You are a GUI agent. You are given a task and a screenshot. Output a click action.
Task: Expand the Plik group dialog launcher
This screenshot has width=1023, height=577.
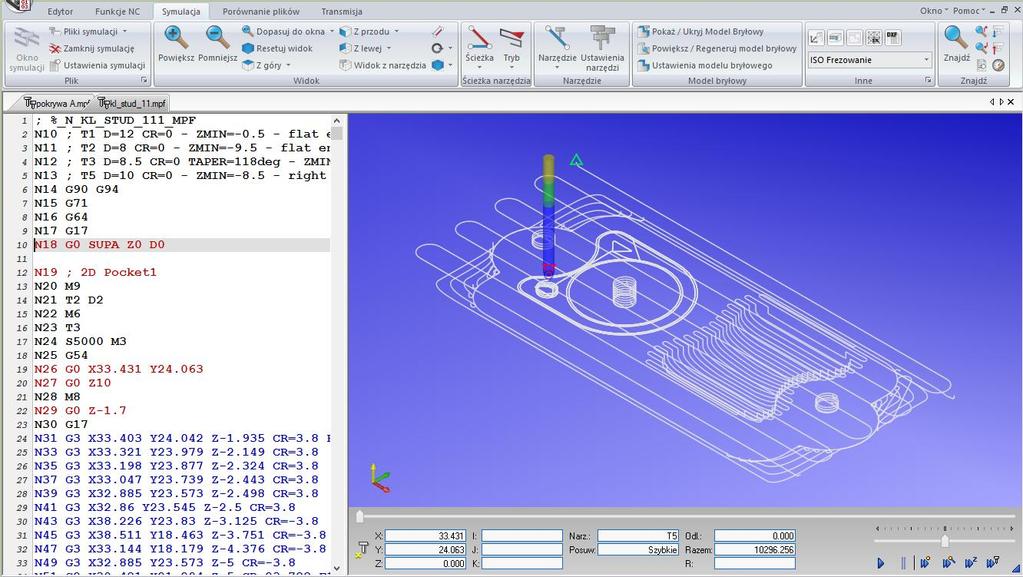[x=144, y=80]
